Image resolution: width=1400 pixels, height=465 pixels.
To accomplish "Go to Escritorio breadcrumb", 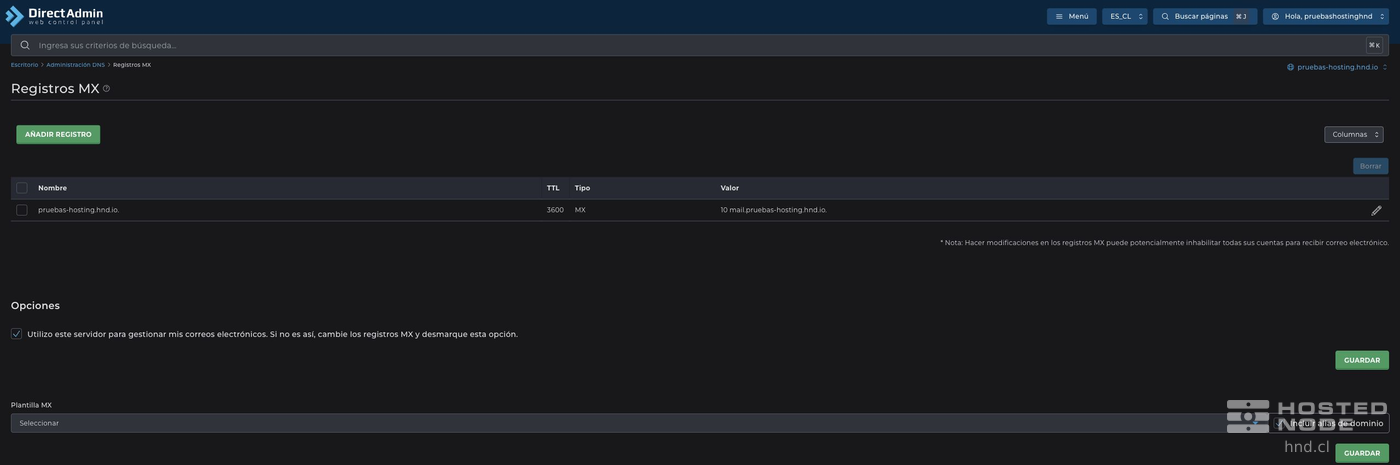I will (x=24, y=65).
